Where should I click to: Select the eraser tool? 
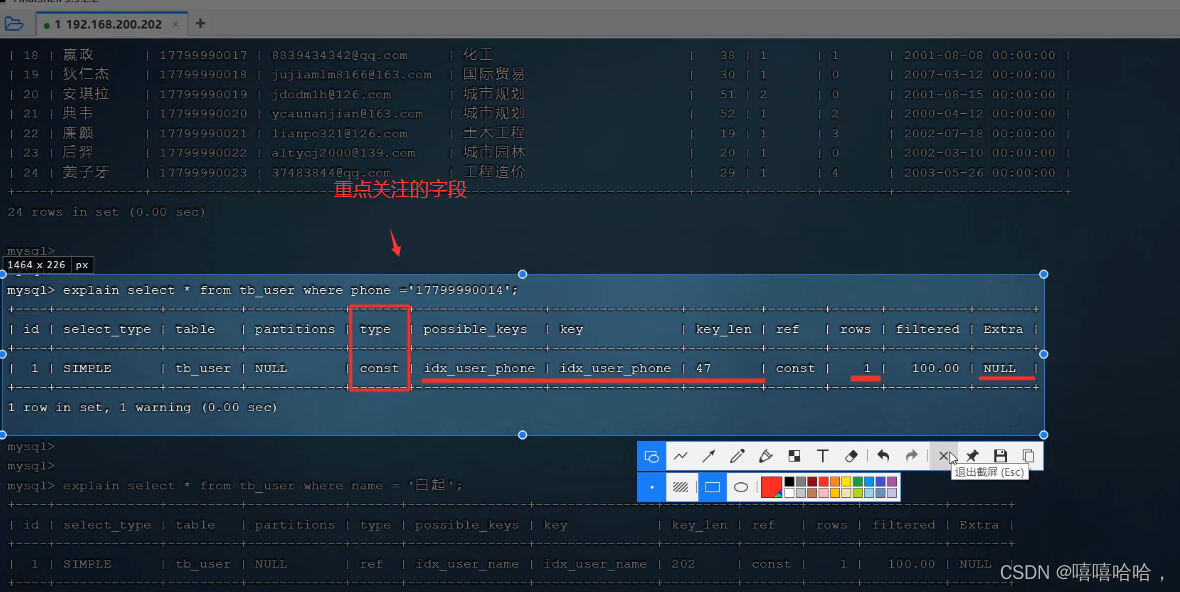tap(852, 456)
